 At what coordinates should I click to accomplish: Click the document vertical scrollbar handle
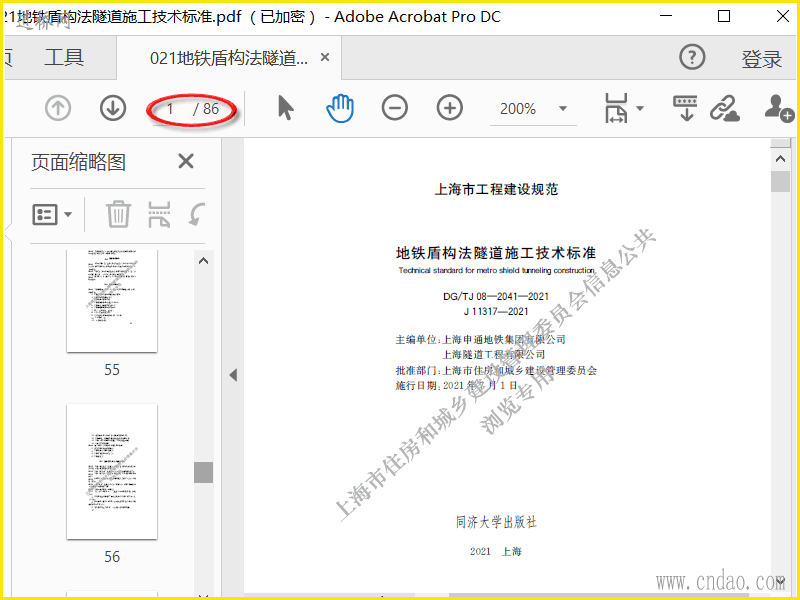780,182
